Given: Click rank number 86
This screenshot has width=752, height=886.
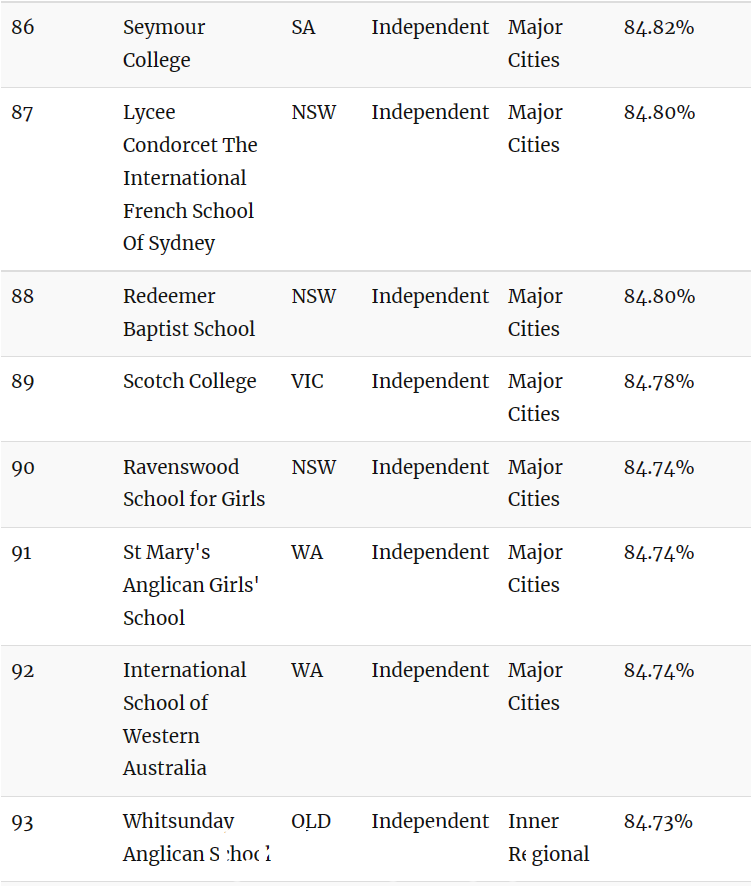Looking at the screenshot, I should point(23,27).
